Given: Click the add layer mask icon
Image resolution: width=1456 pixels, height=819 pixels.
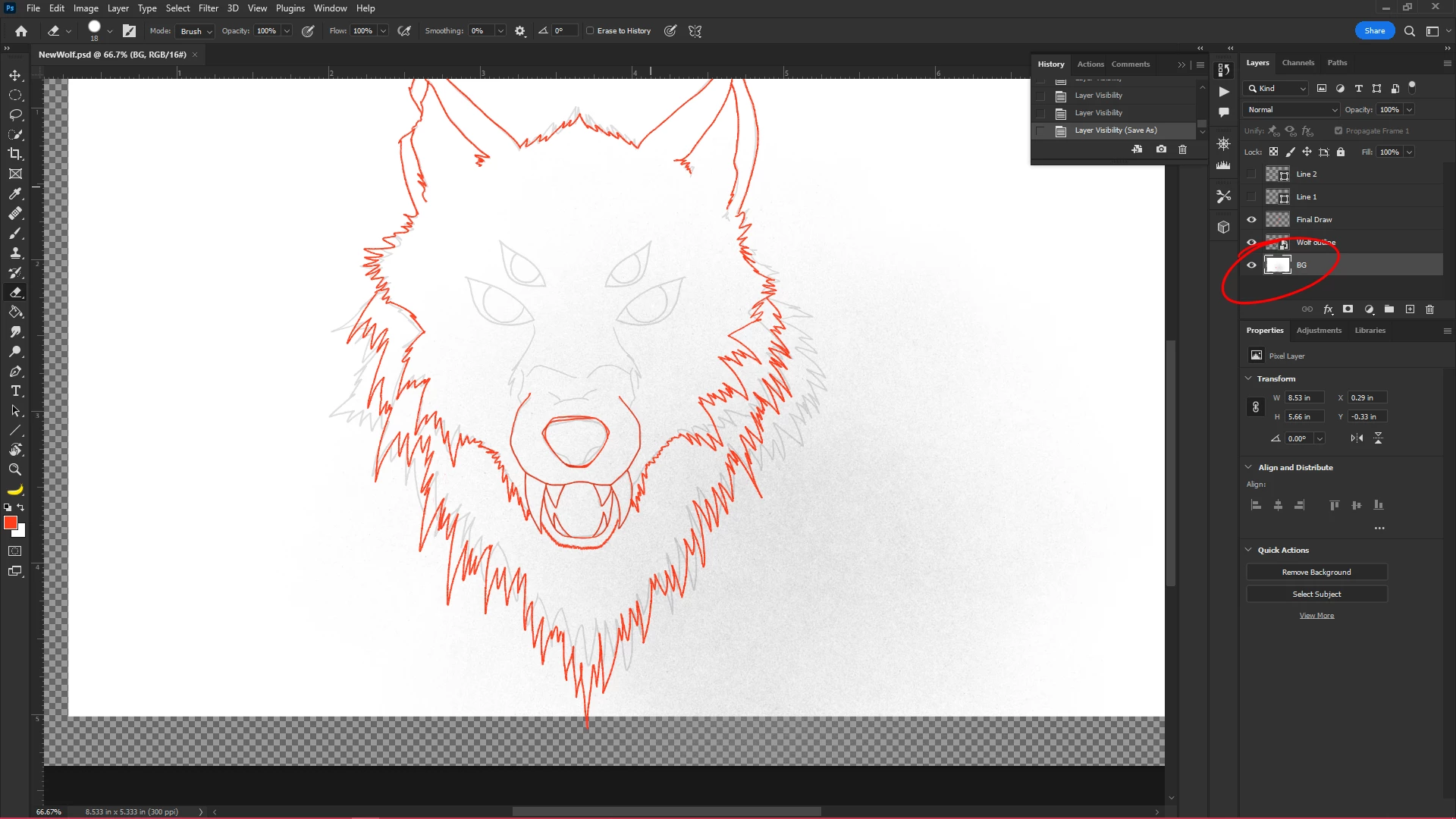Looking at the screenshot, I should (x=1348, y=309).
